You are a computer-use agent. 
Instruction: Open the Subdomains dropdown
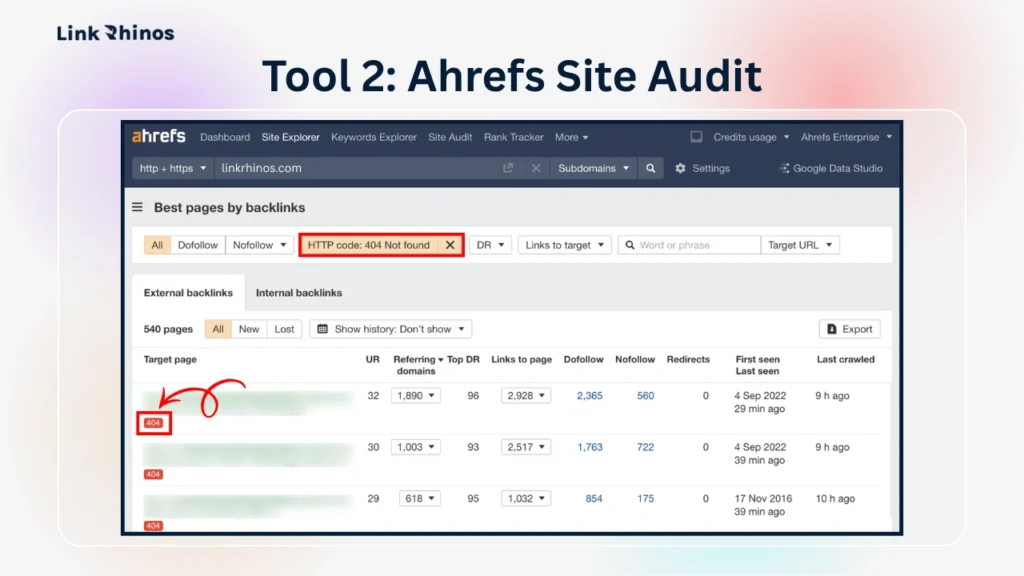click(592, 168)
